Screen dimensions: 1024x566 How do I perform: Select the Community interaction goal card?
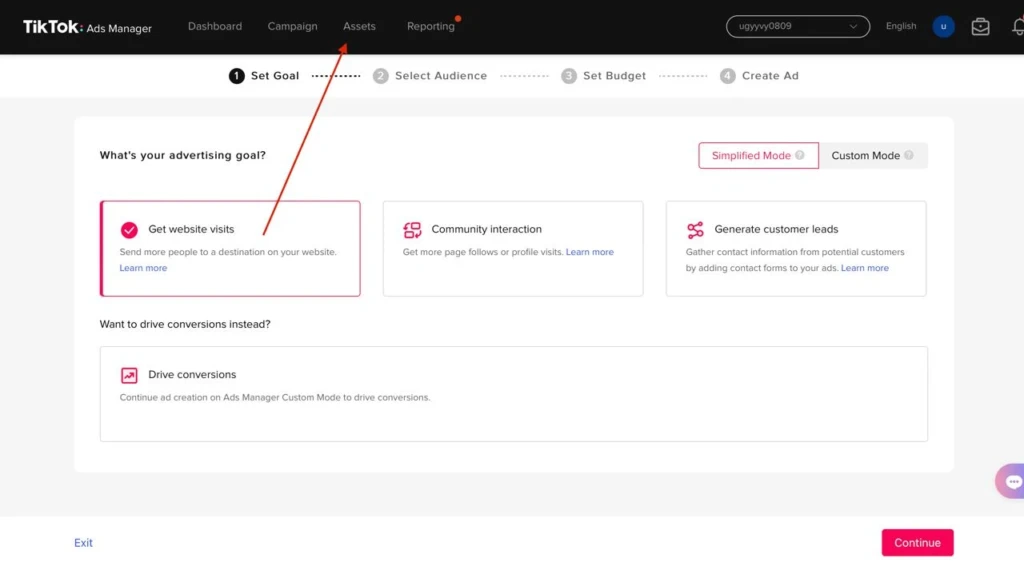(513, 249)
